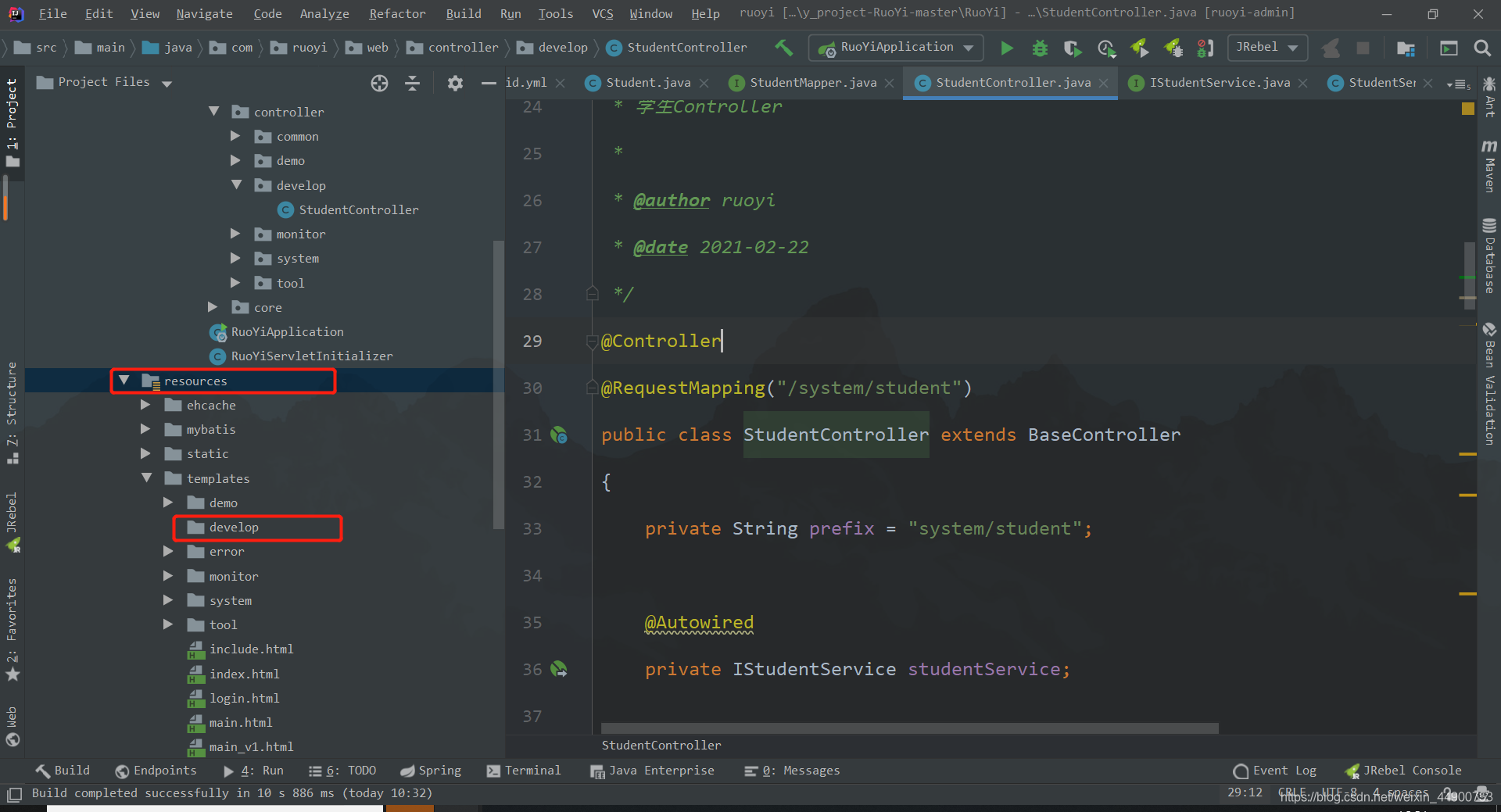The image size is (1501, 812).
Task: Open the Endpoints tool window
Action: 156,771
